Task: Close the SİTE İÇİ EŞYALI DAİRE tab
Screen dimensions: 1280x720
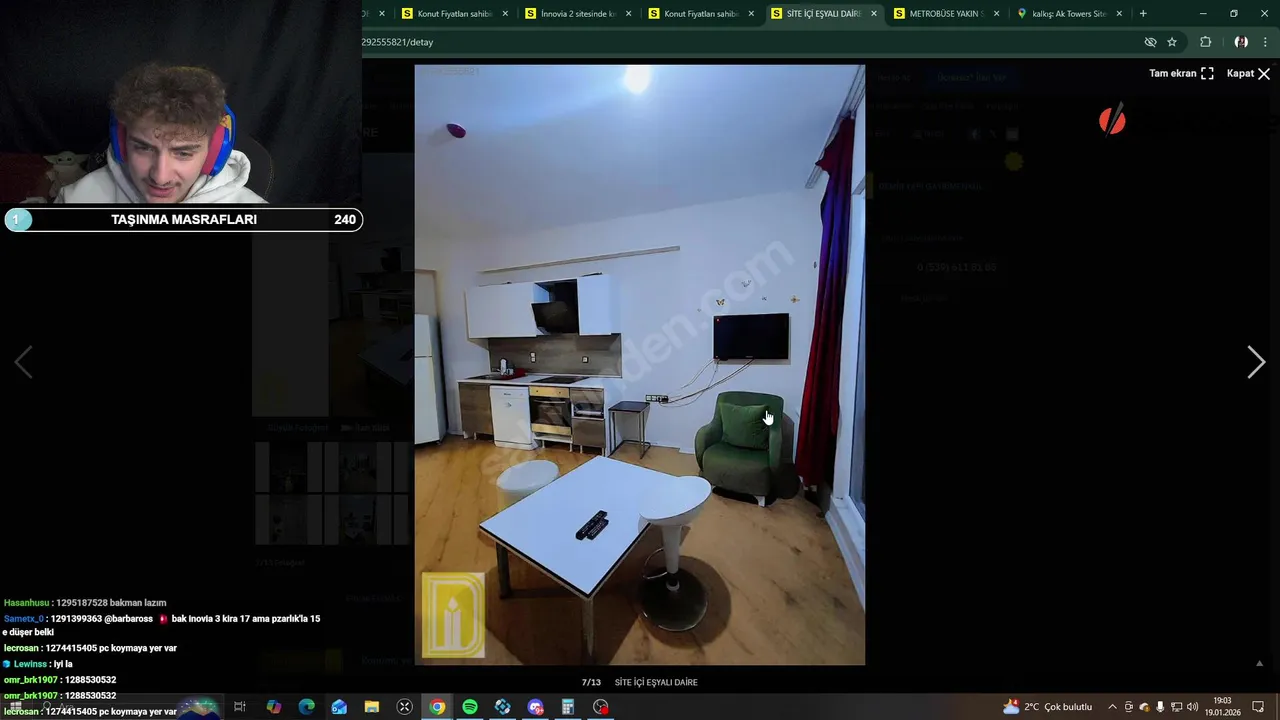Action: point(874,14)
